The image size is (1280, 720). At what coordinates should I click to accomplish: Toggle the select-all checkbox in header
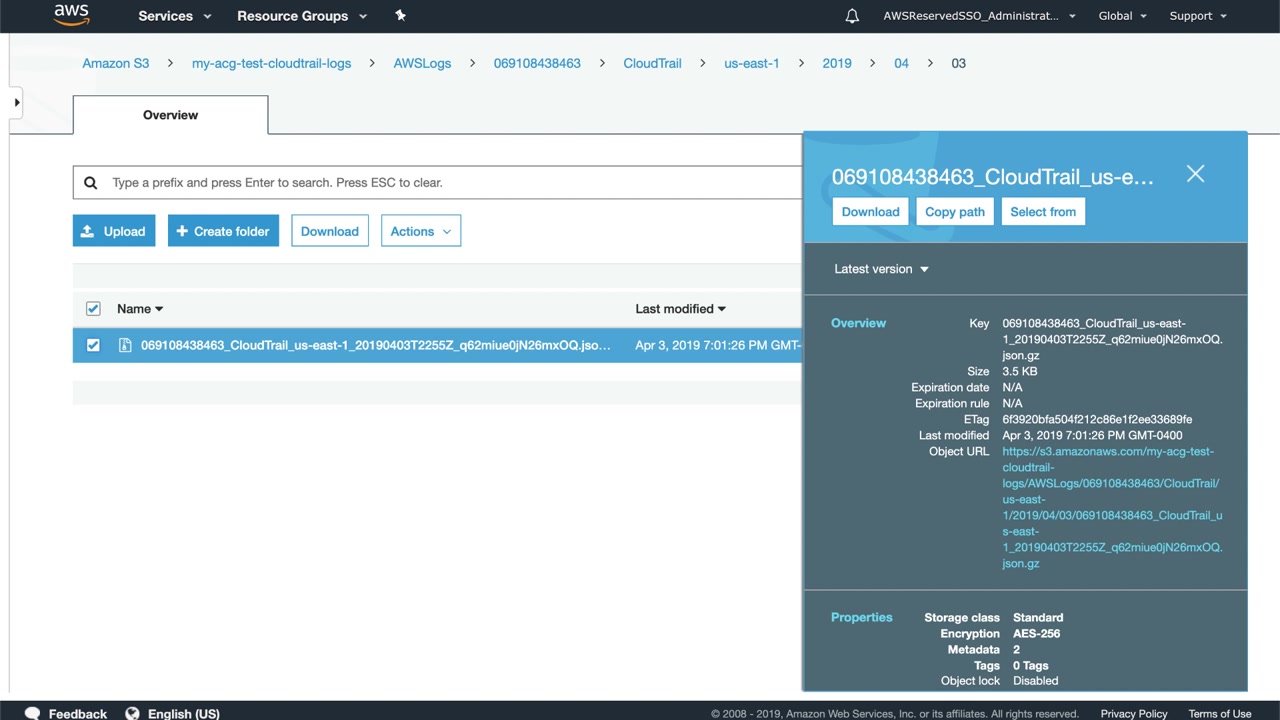coord(93,309)
